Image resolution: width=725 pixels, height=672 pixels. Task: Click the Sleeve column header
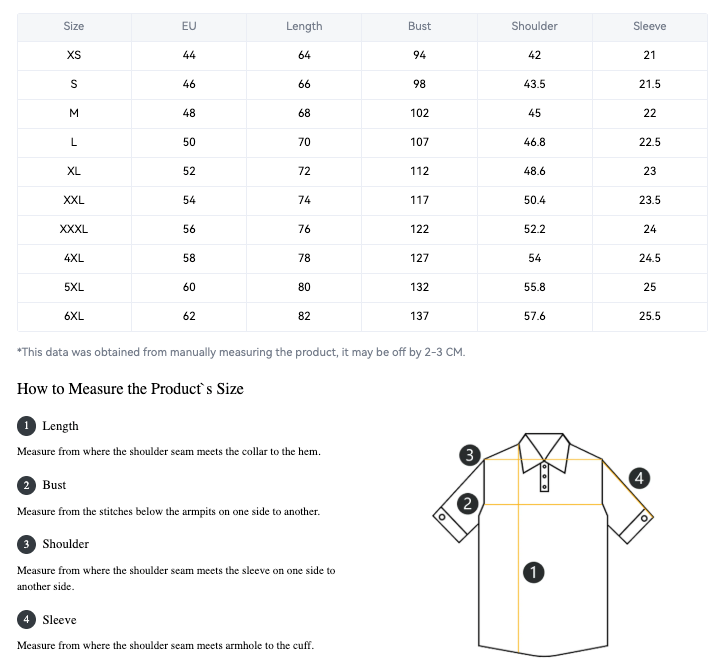650,26
